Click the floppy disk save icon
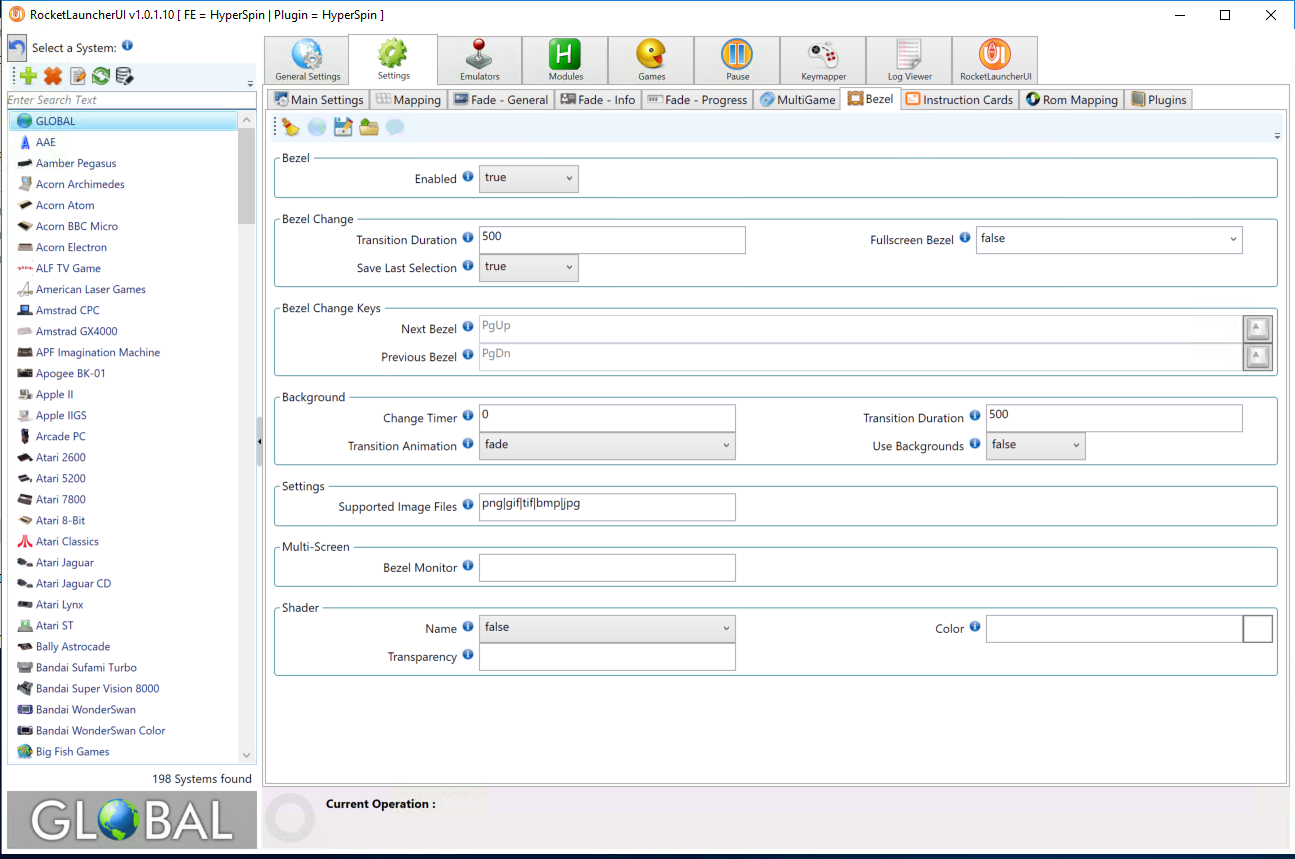 (x=343, y=127)
